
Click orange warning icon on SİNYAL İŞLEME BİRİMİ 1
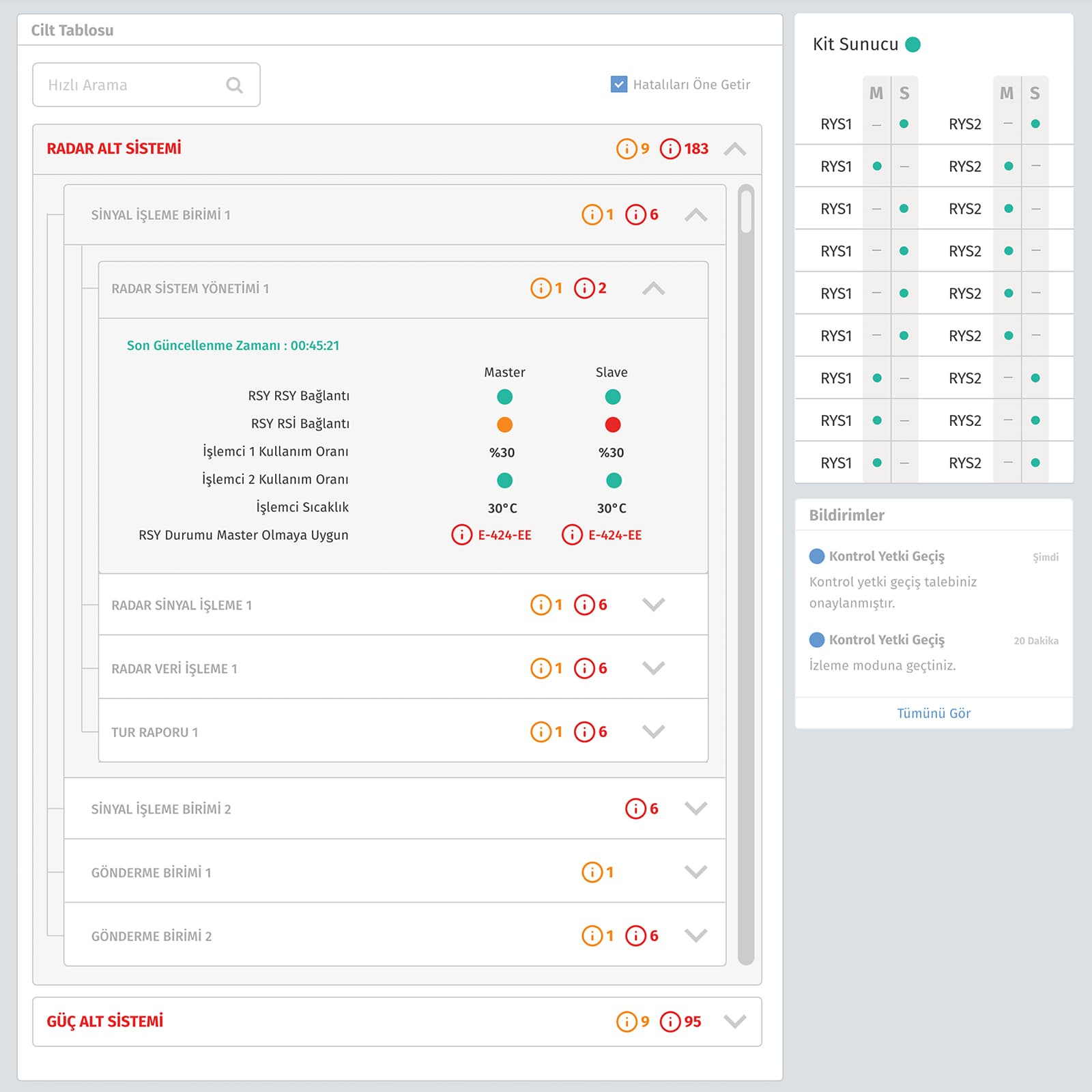click(592, 214)
